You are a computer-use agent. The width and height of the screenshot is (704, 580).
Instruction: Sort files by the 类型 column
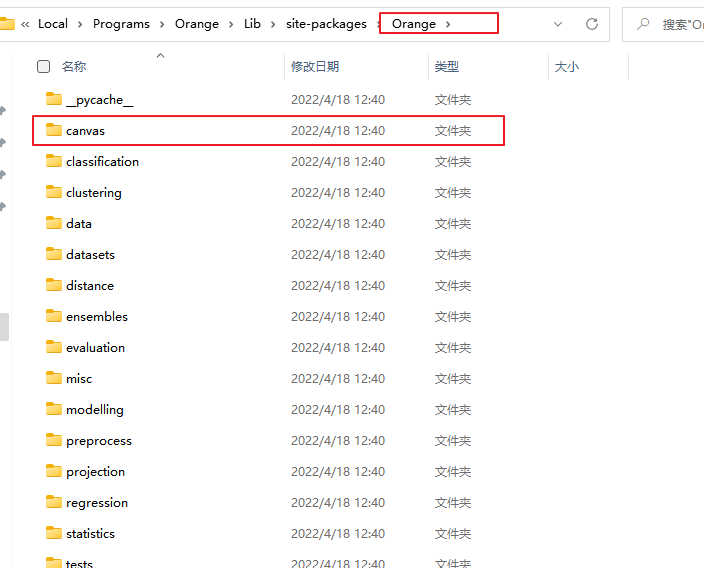coord(446,66)
